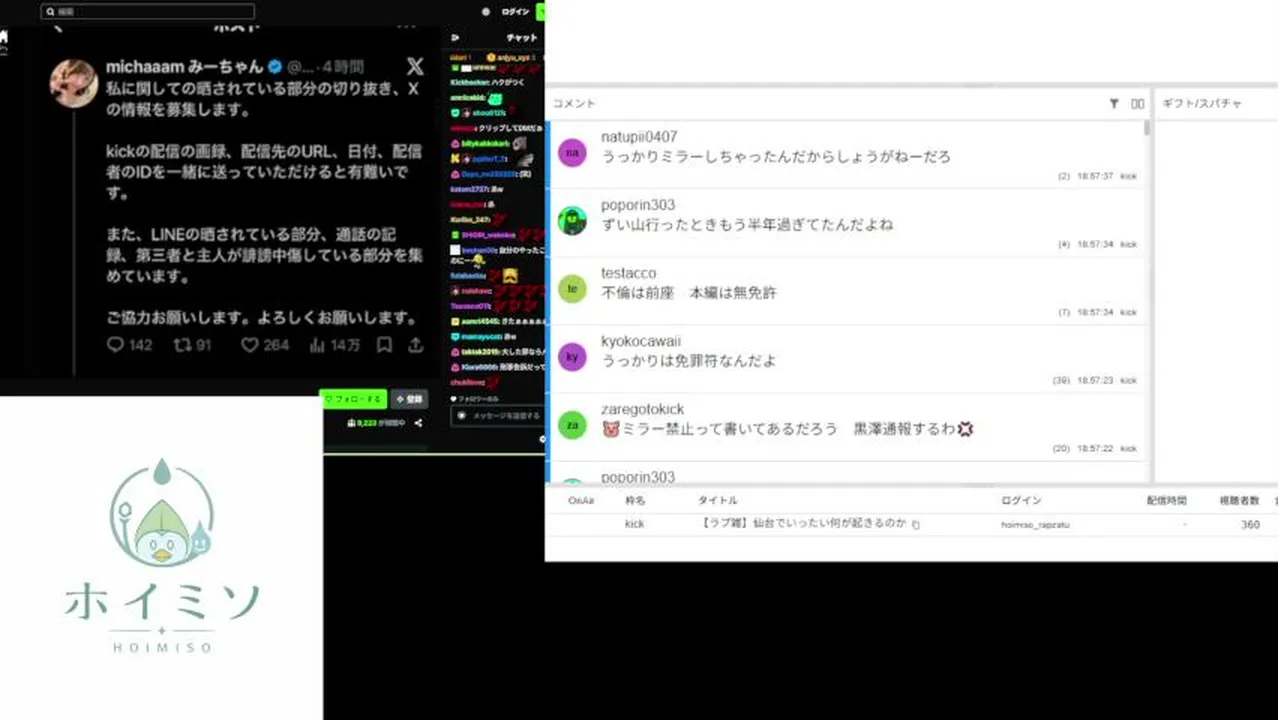Click the grey 登録 subscribe button
This screenshot has width=1278, height=720.
[x=409, y=399]
